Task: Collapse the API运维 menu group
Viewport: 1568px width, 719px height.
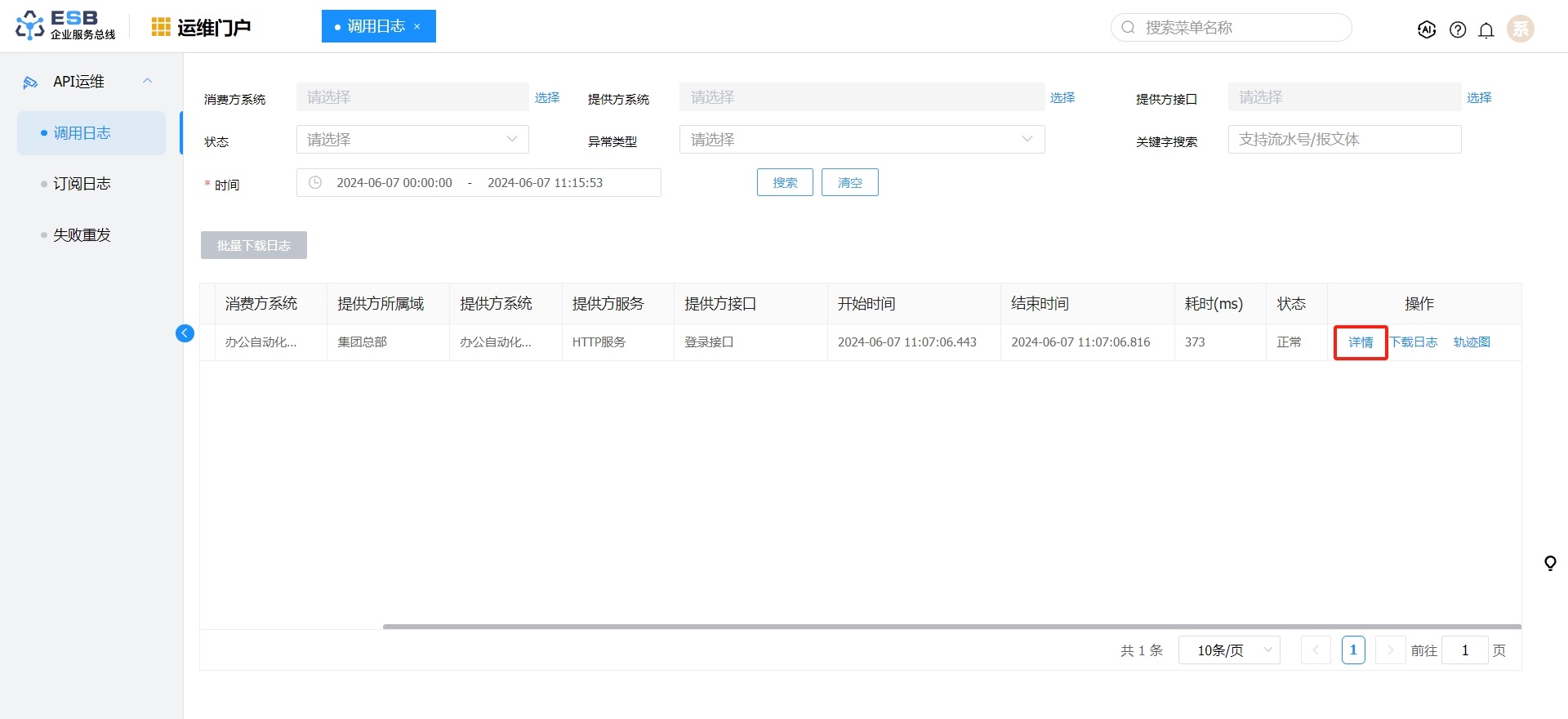Action: (148, 81)
